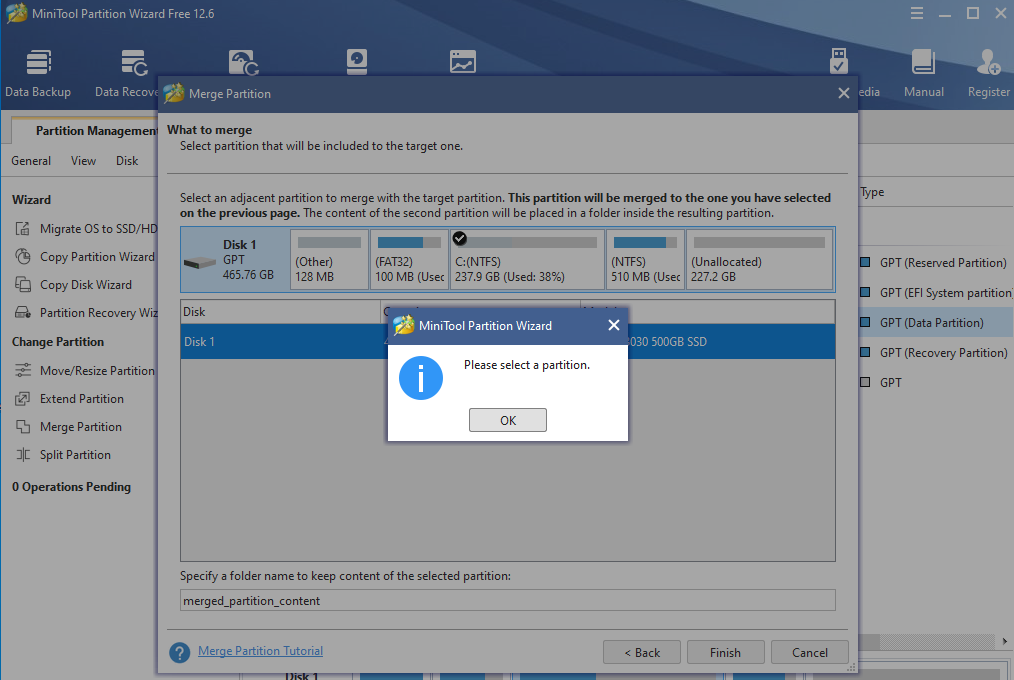Choose Split Partition in sidebar

(75, 454)
